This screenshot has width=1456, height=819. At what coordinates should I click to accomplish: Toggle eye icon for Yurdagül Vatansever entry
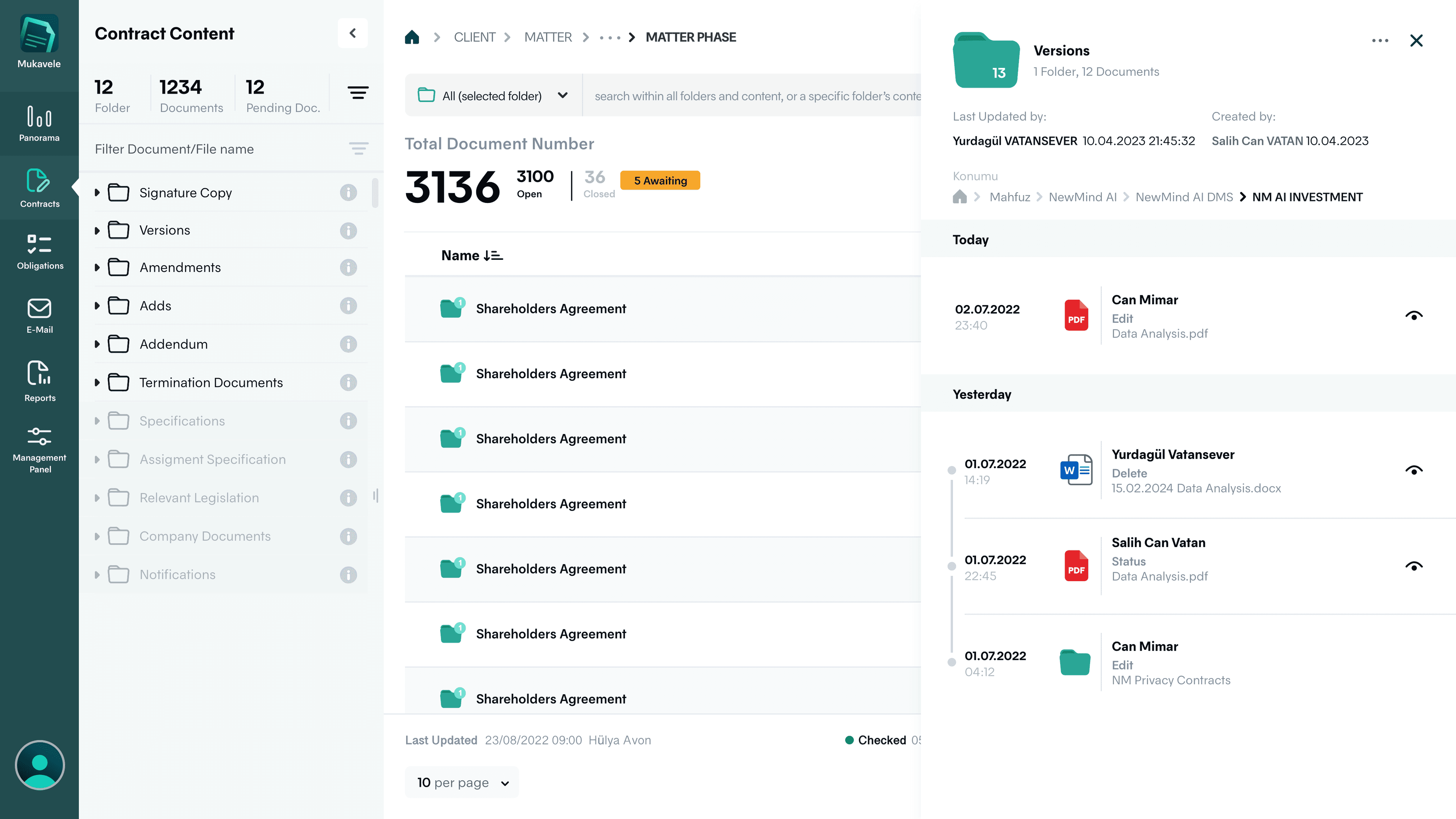click(x=1414, y=471)
